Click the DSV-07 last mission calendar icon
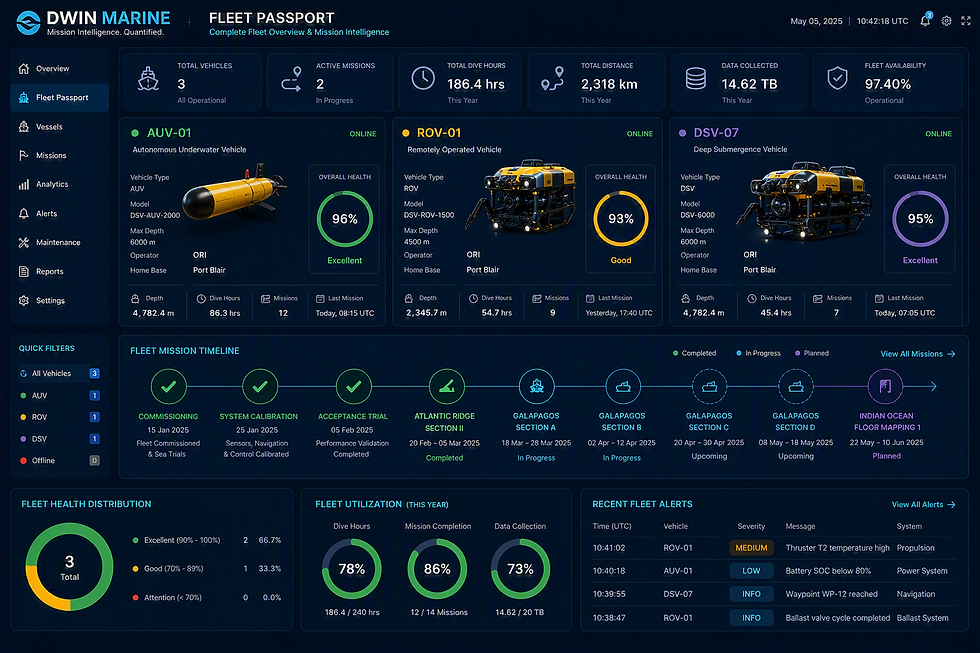This screenshot has width=980, height=653. tap(879, 299)
